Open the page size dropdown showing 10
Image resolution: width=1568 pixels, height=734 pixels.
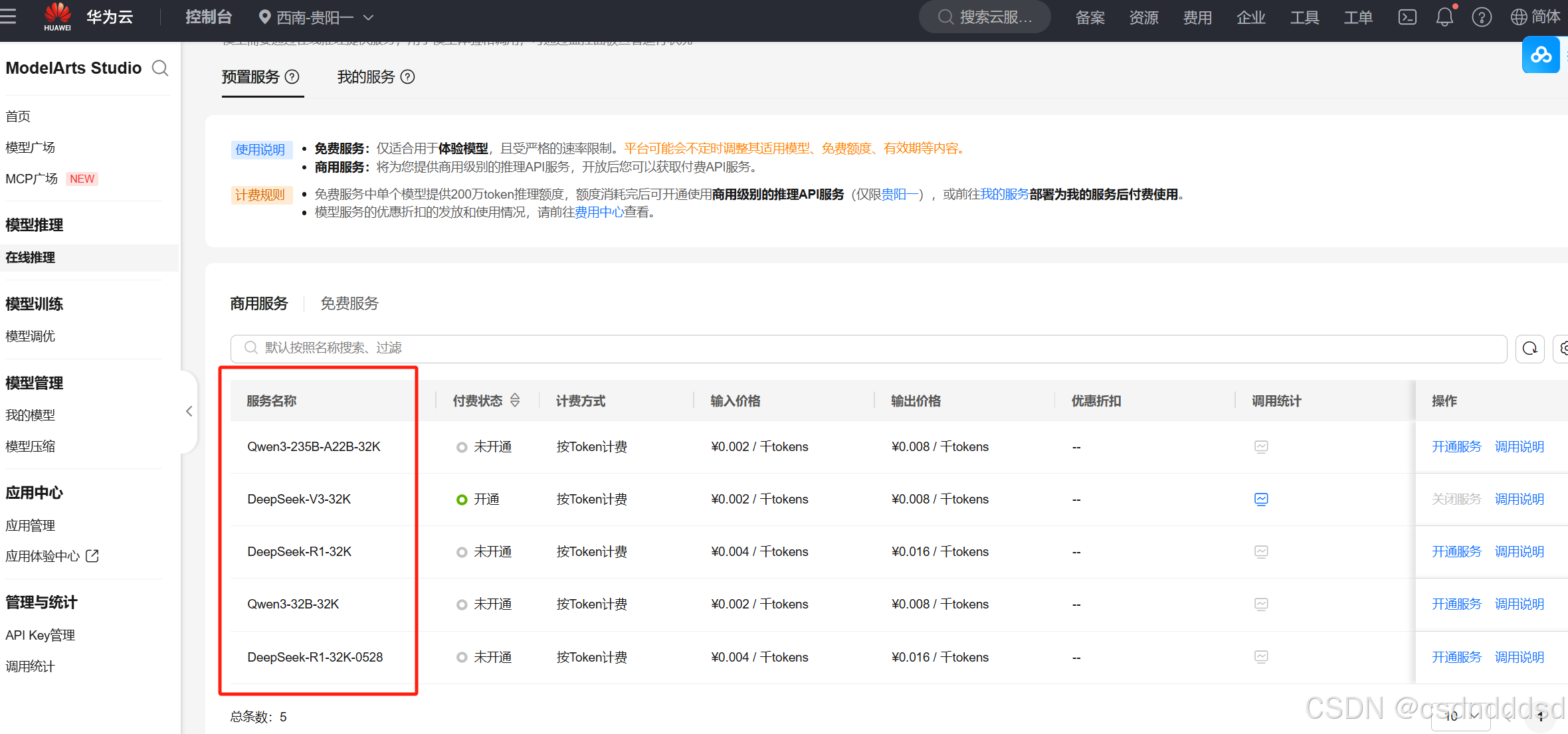[x=1461, y=717]
